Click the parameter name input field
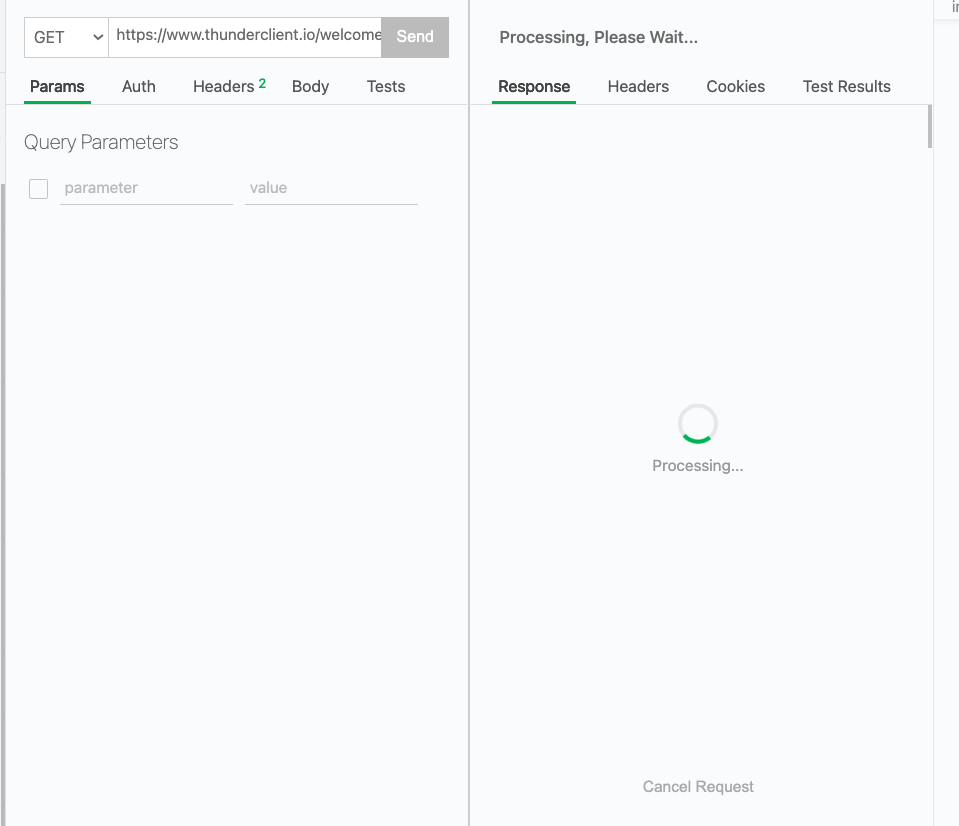 (x=146, y=188)
